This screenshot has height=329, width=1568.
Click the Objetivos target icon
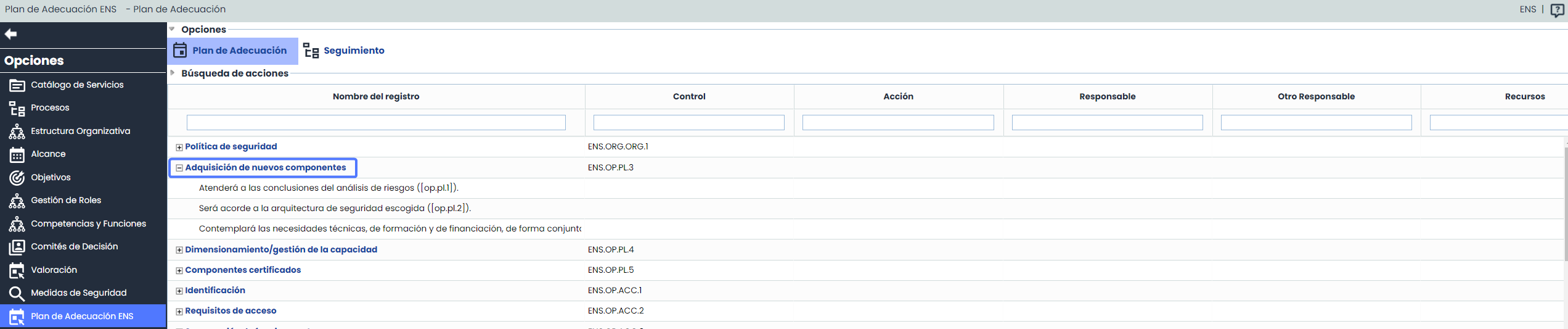[17, 178]
